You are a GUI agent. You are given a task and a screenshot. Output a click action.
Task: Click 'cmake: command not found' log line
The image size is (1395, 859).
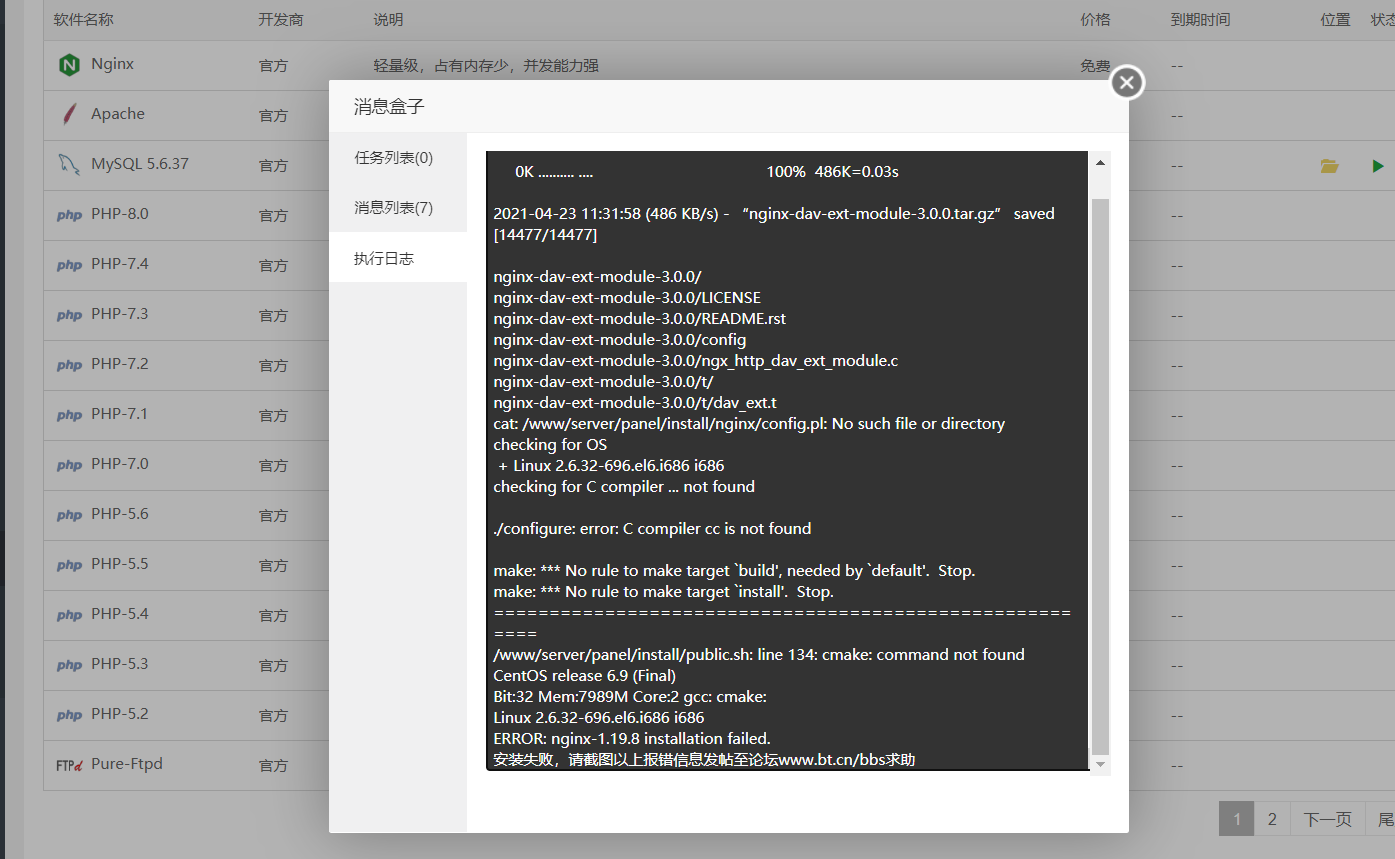tap(759, 655)
